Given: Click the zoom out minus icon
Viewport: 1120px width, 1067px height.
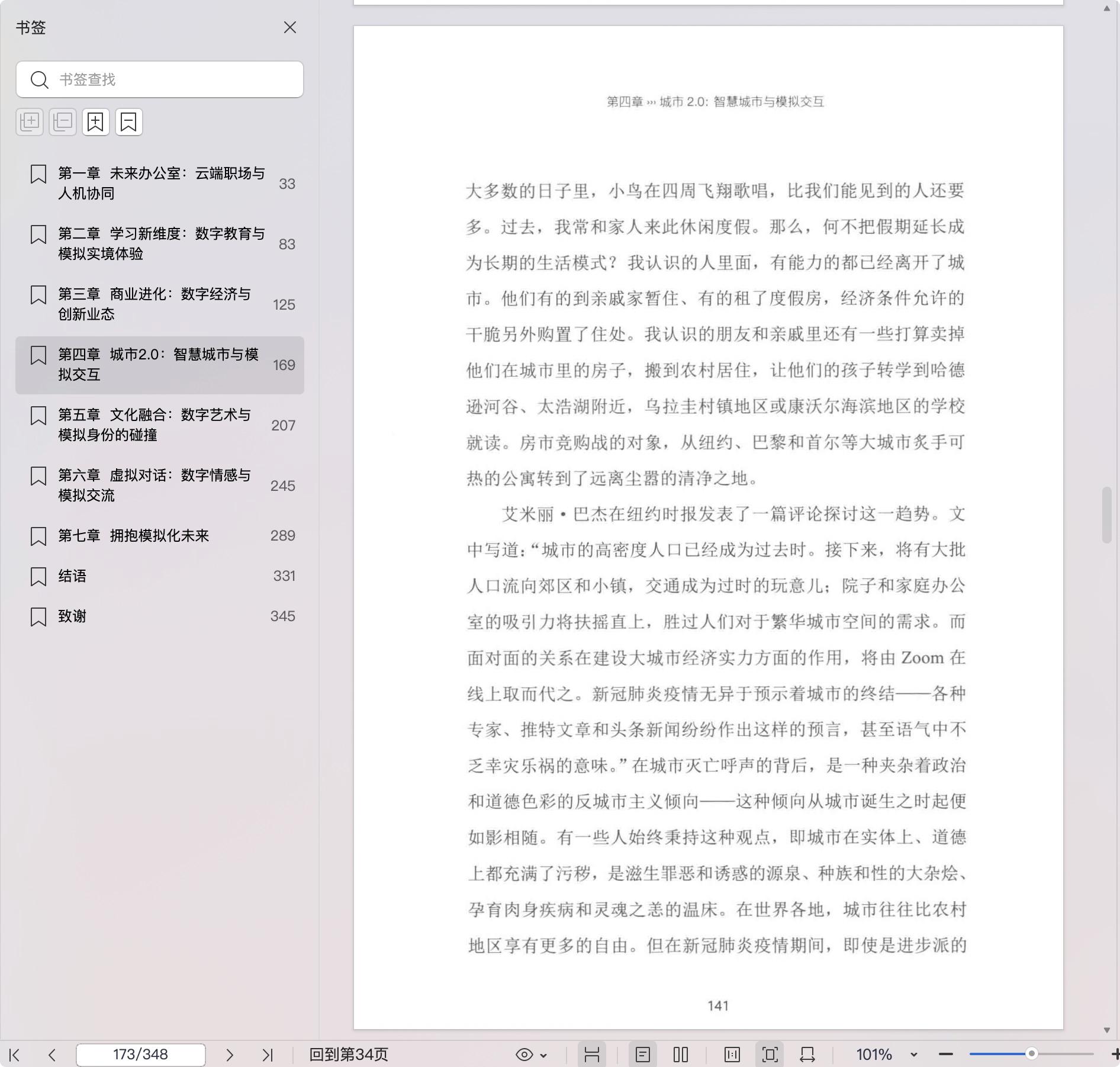Looking at the screenshot, I should [945, 1054].
